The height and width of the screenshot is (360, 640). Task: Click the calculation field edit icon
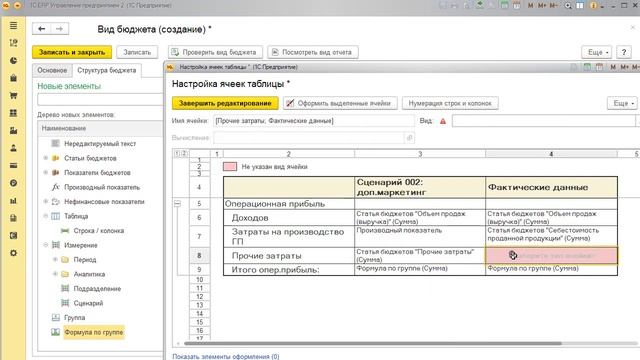click(x=409, y=138)
